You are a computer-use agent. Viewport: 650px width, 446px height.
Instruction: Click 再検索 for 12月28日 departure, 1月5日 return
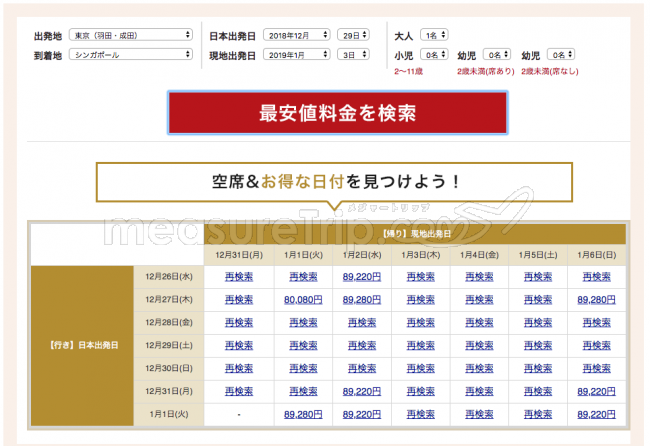click(x=538, y=322)
